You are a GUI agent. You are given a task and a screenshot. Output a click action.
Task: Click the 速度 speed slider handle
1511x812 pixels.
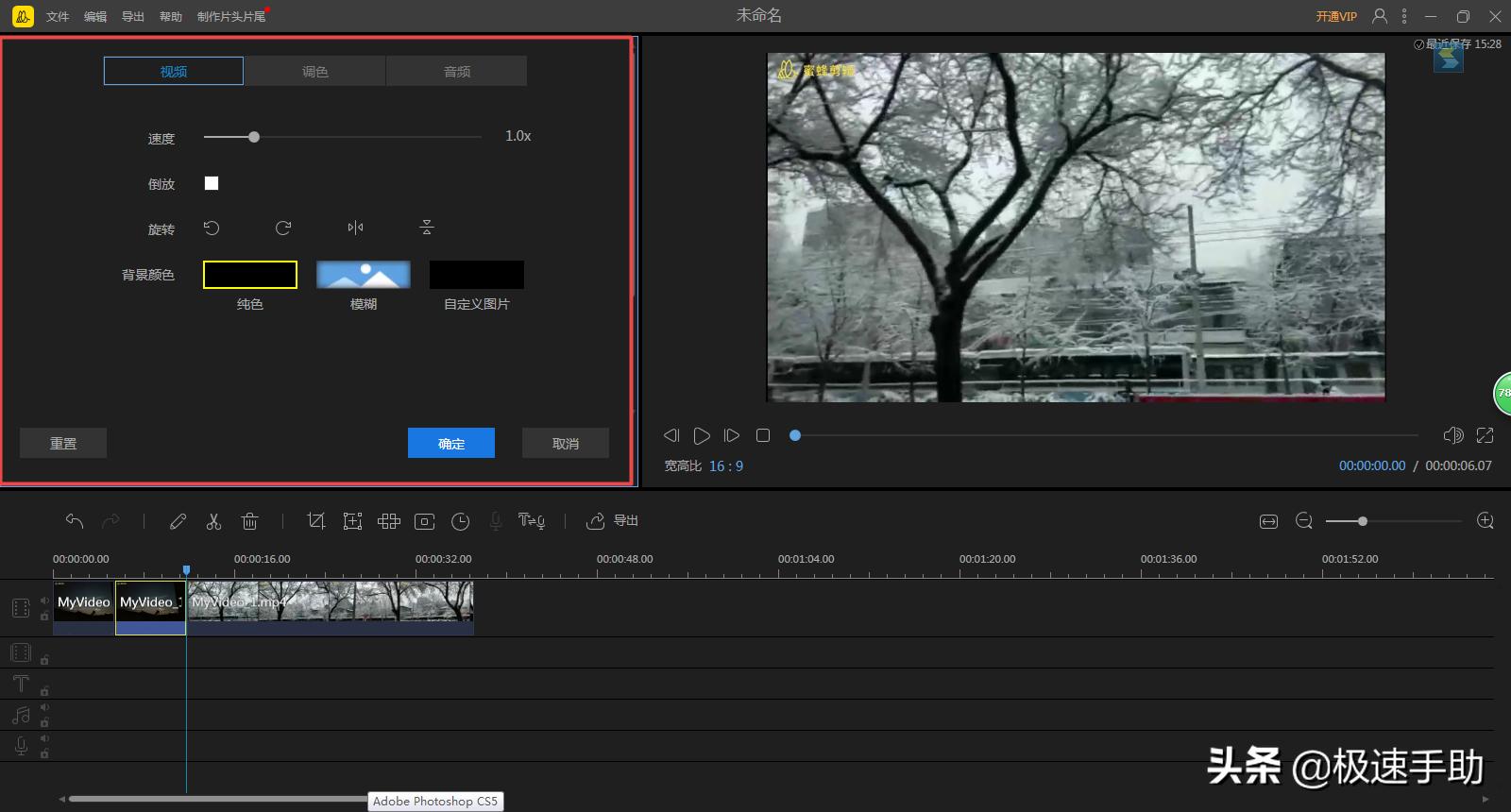pos(254,137)
